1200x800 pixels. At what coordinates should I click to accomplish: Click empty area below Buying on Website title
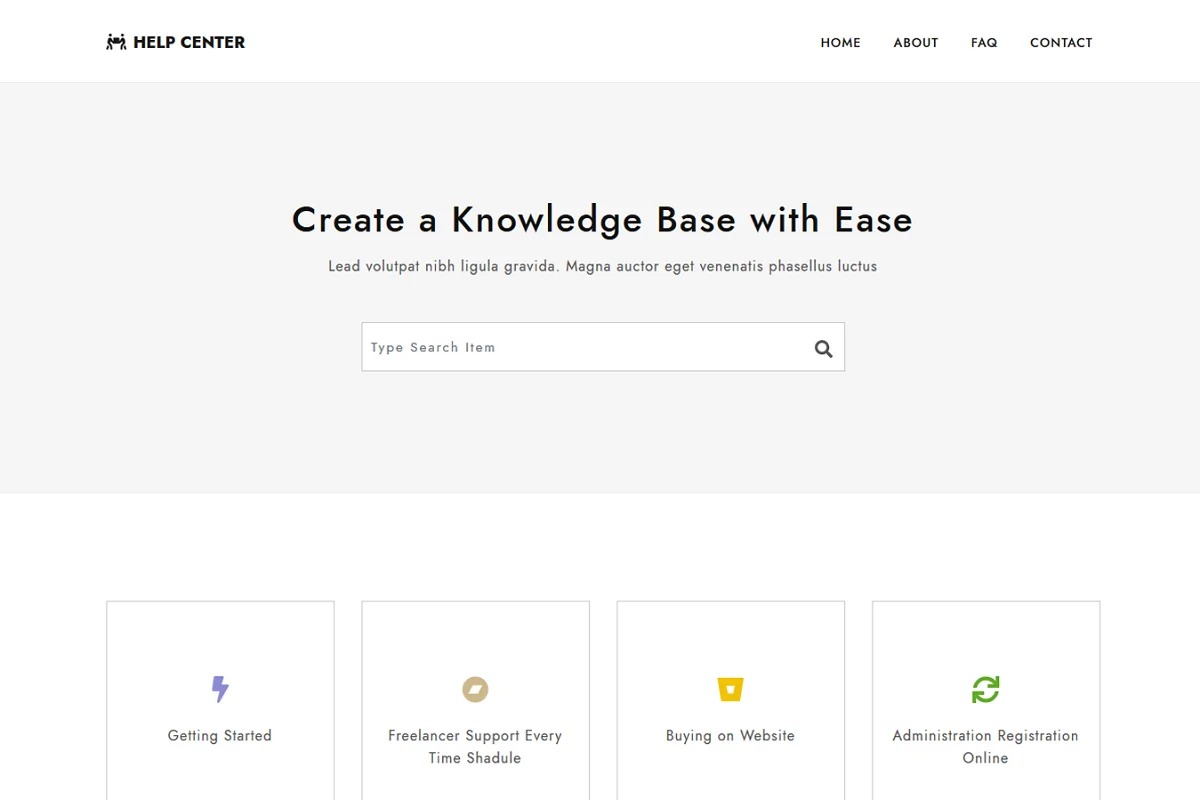730,778
